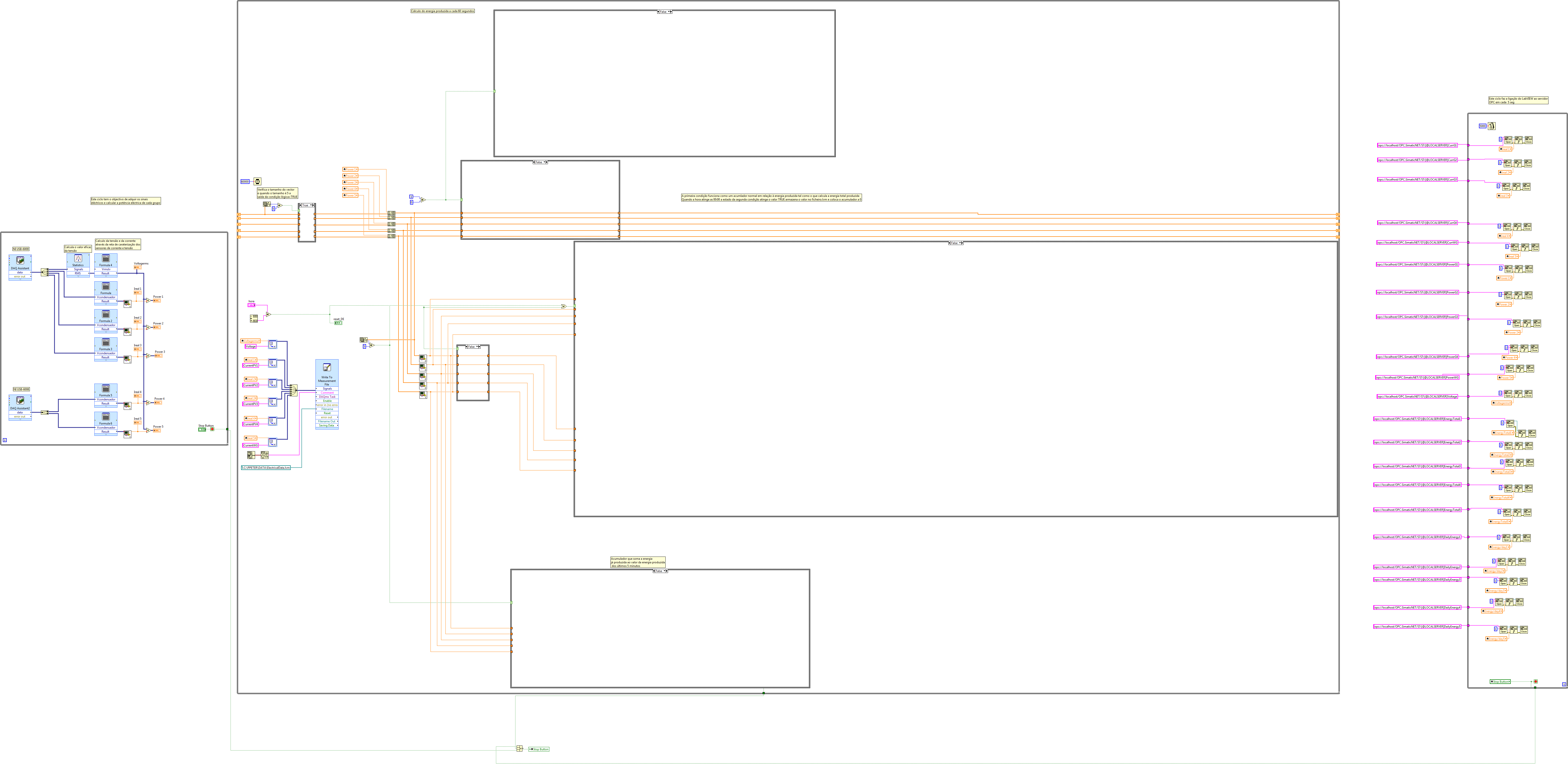Screen dimensions: 1568x764
Task: Click the CurrG1 OPC URL string constant
Action: pos(1418,146)
